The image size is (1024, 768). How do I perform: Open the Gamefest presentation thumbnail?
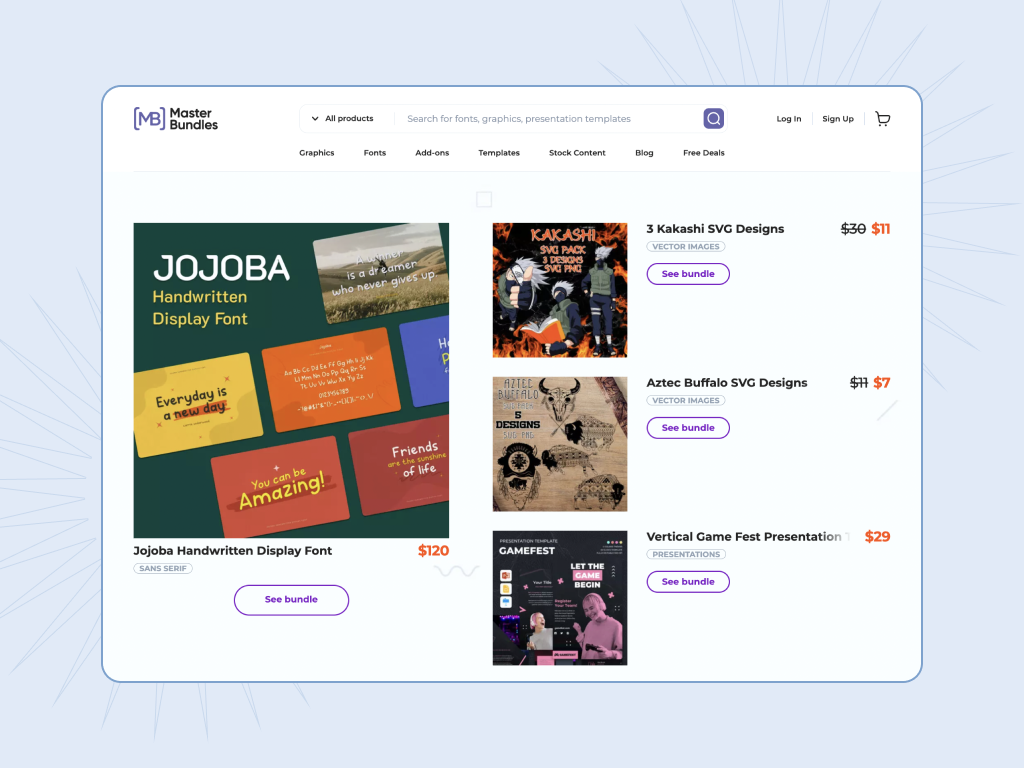(x=560, y=598)
